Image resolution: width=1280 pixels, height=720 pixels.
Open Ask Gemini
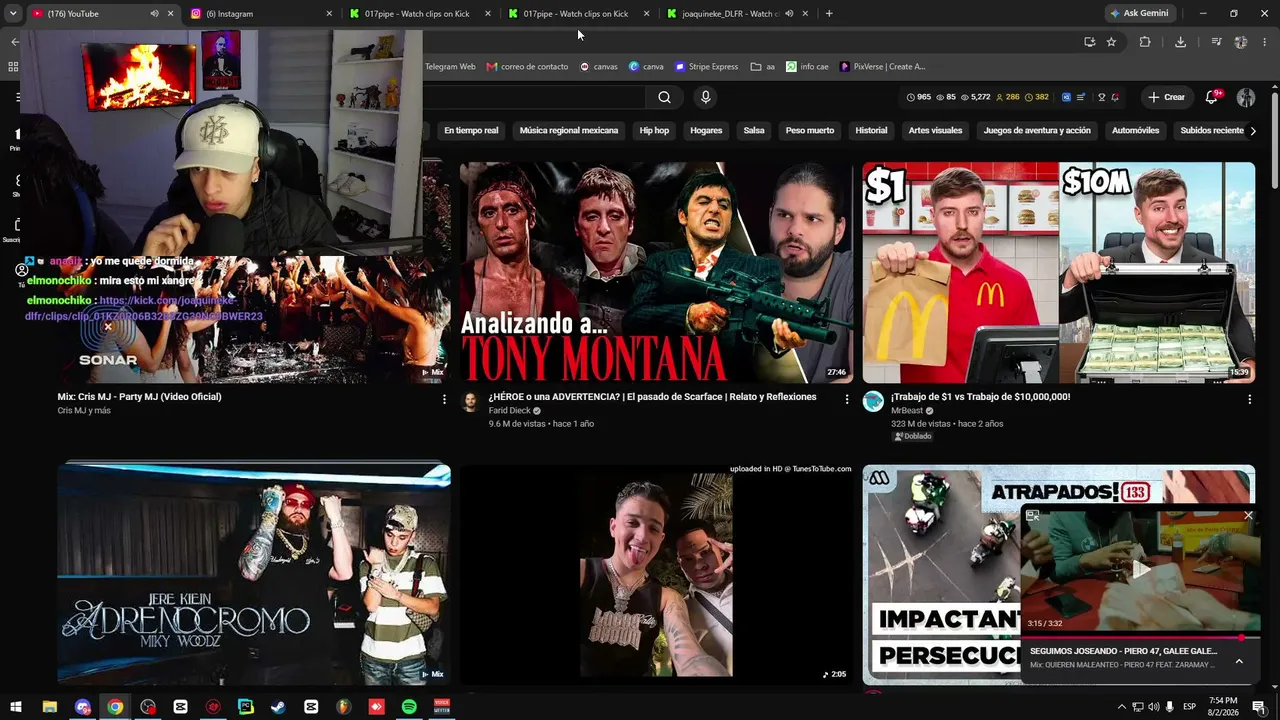click(1139, 14)
